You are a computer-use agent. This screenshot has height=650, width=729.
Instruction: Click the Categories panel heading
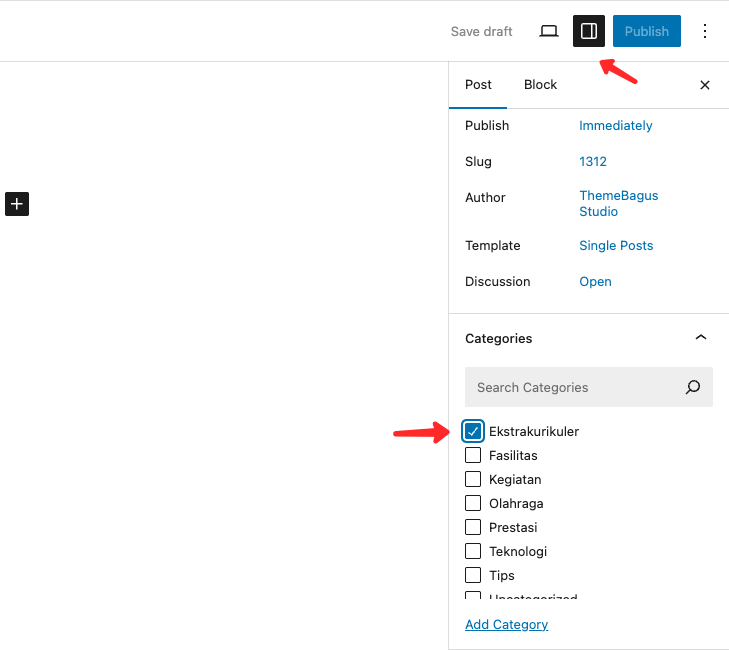click(x=498, y=338)
